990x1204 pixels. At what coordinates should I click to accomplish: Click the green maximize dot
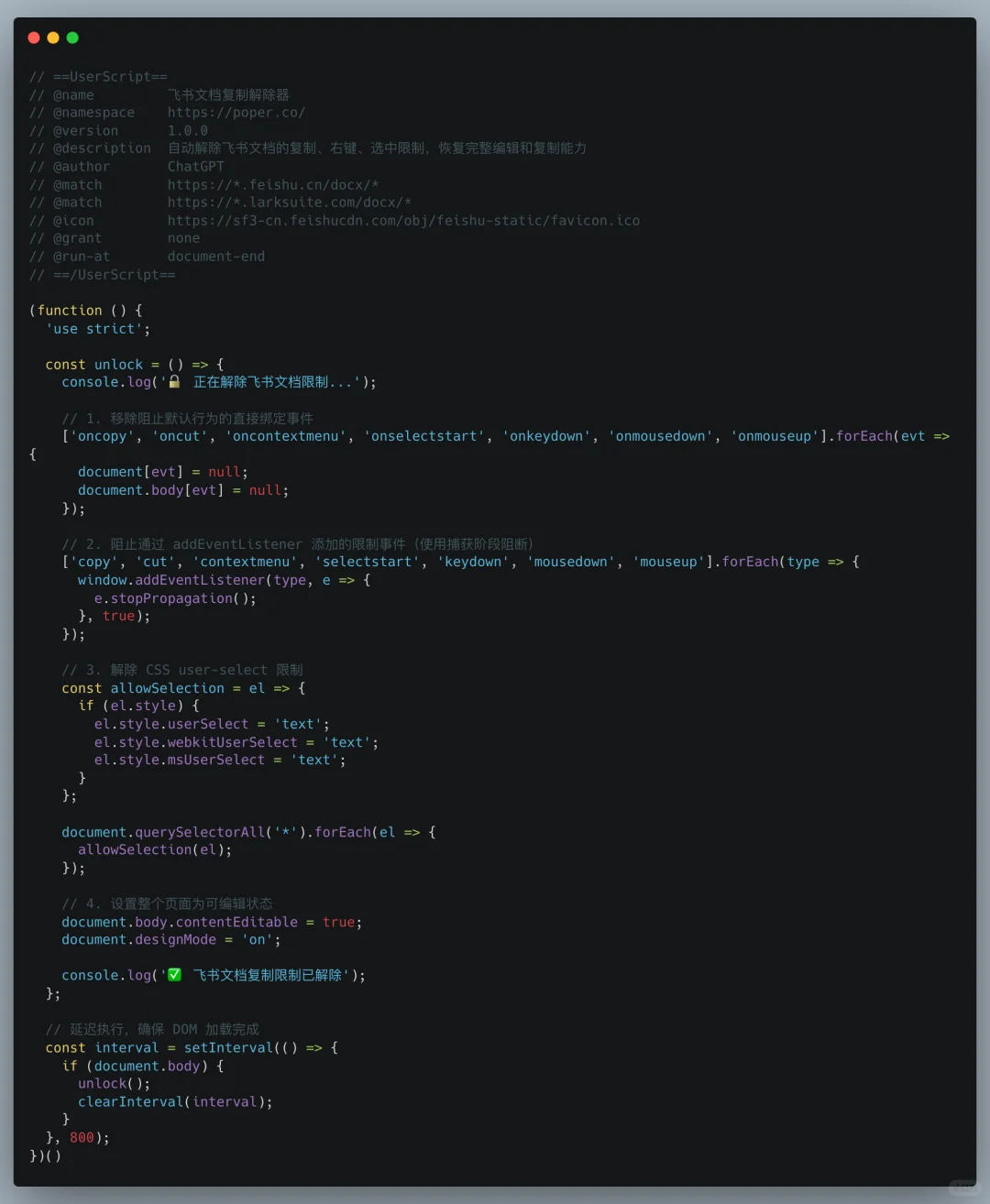point(72,38)
